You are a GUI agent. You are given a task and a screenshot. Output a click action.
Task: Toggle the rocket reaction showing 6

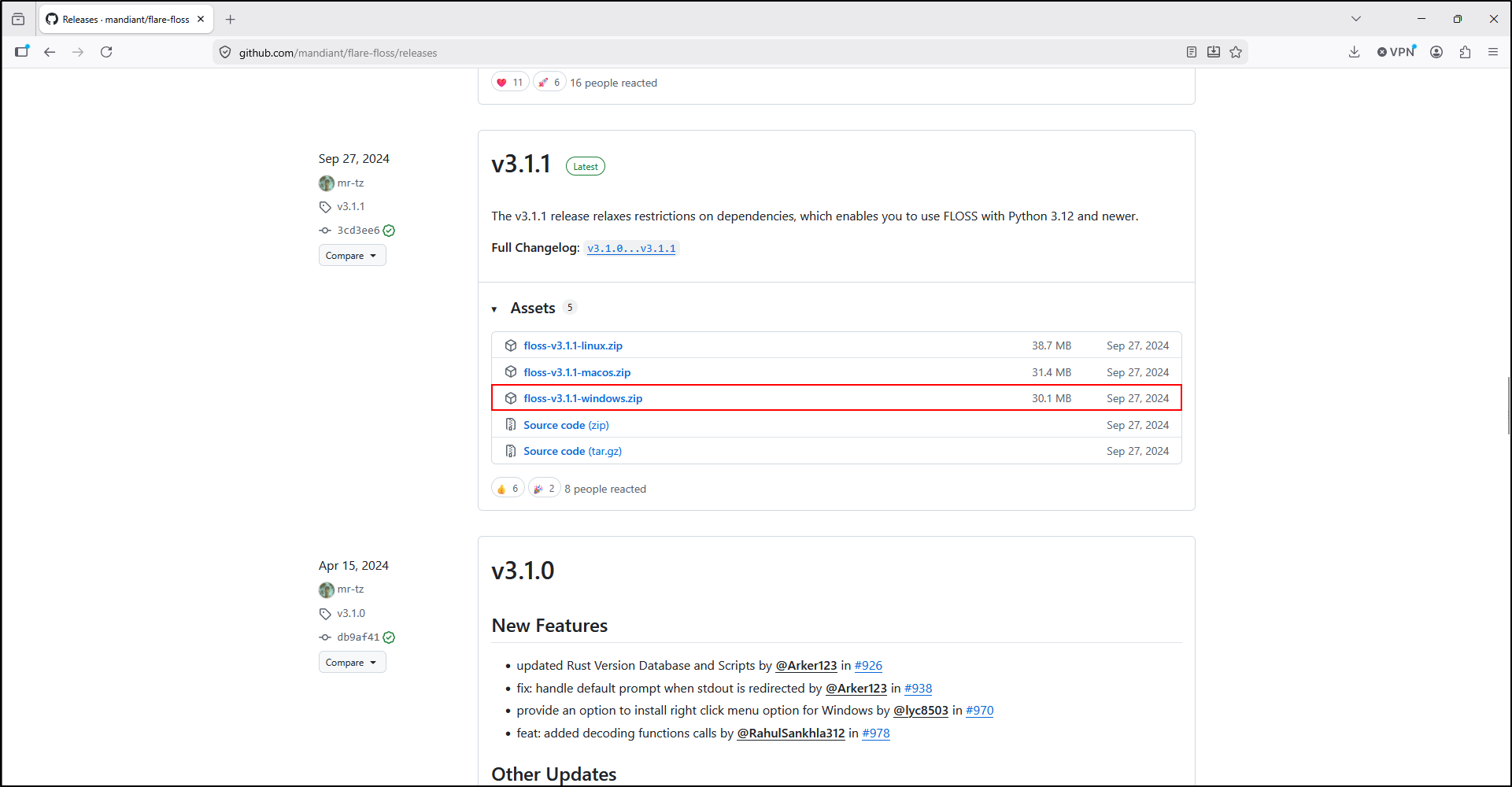click(x=549, y=82)
